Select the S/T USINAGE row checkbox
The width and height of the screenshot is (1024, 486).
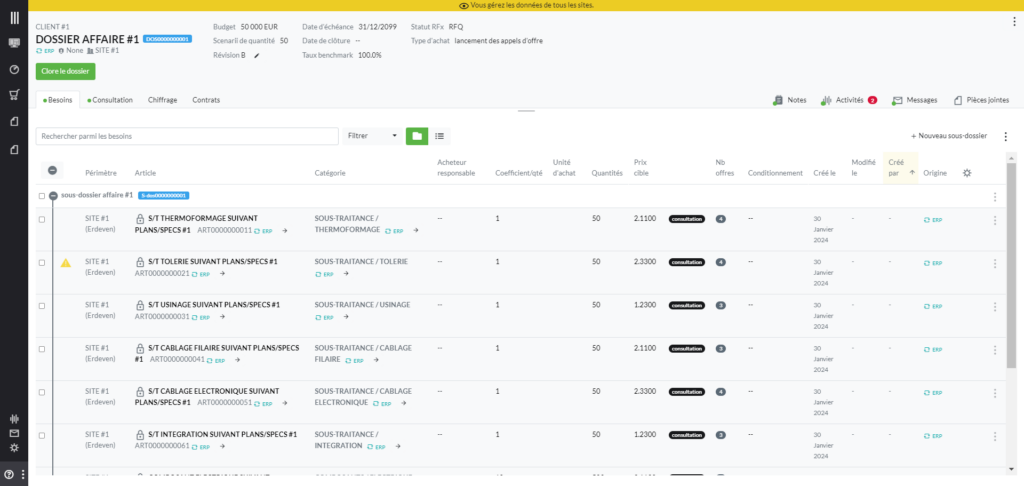point(42,305)
